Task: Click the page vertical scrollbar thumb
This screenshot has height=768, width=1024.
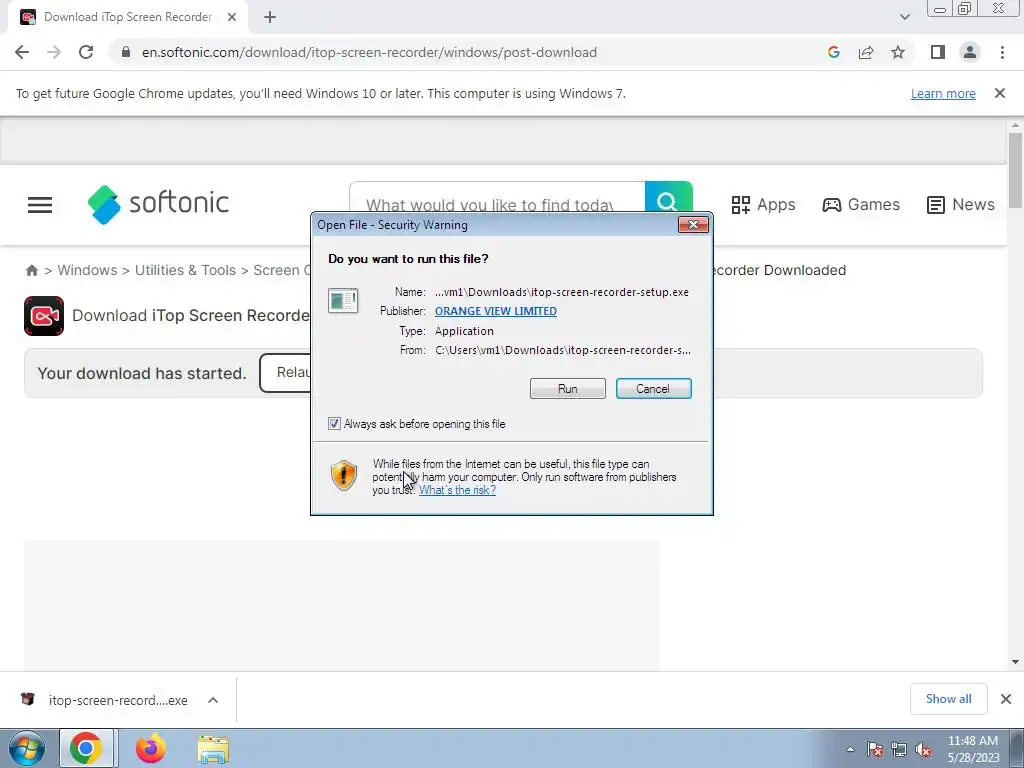Action: click(1015, 170)
